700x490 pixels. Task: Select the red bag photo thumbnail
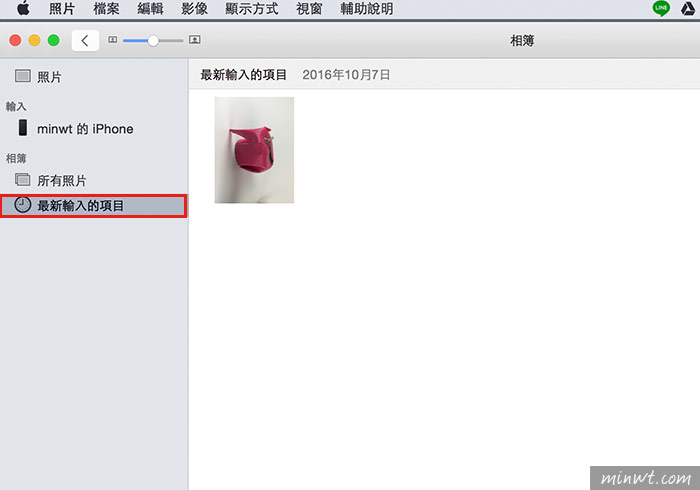[x=254, y=150]
